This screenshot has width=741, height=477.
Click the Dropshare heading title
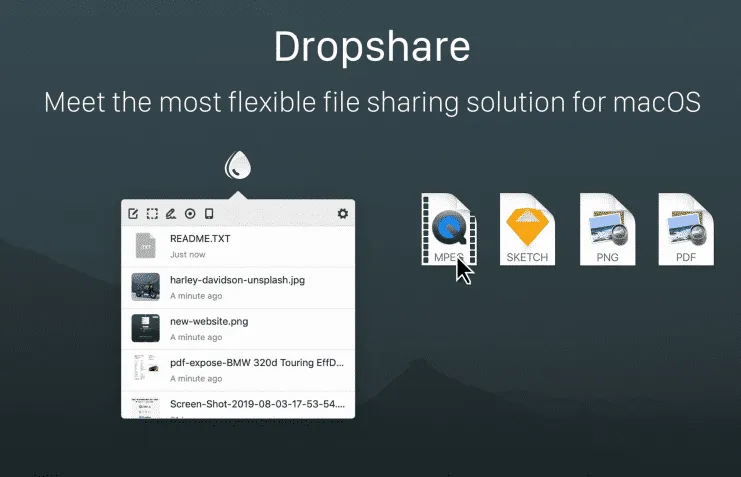coord(372,47)
